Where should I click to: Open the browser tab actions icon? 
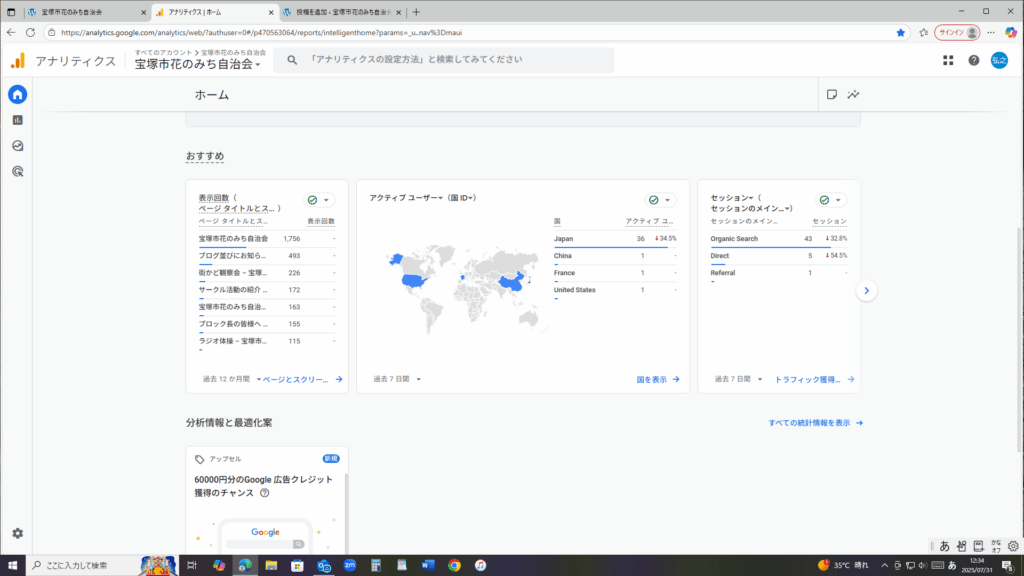11,12
